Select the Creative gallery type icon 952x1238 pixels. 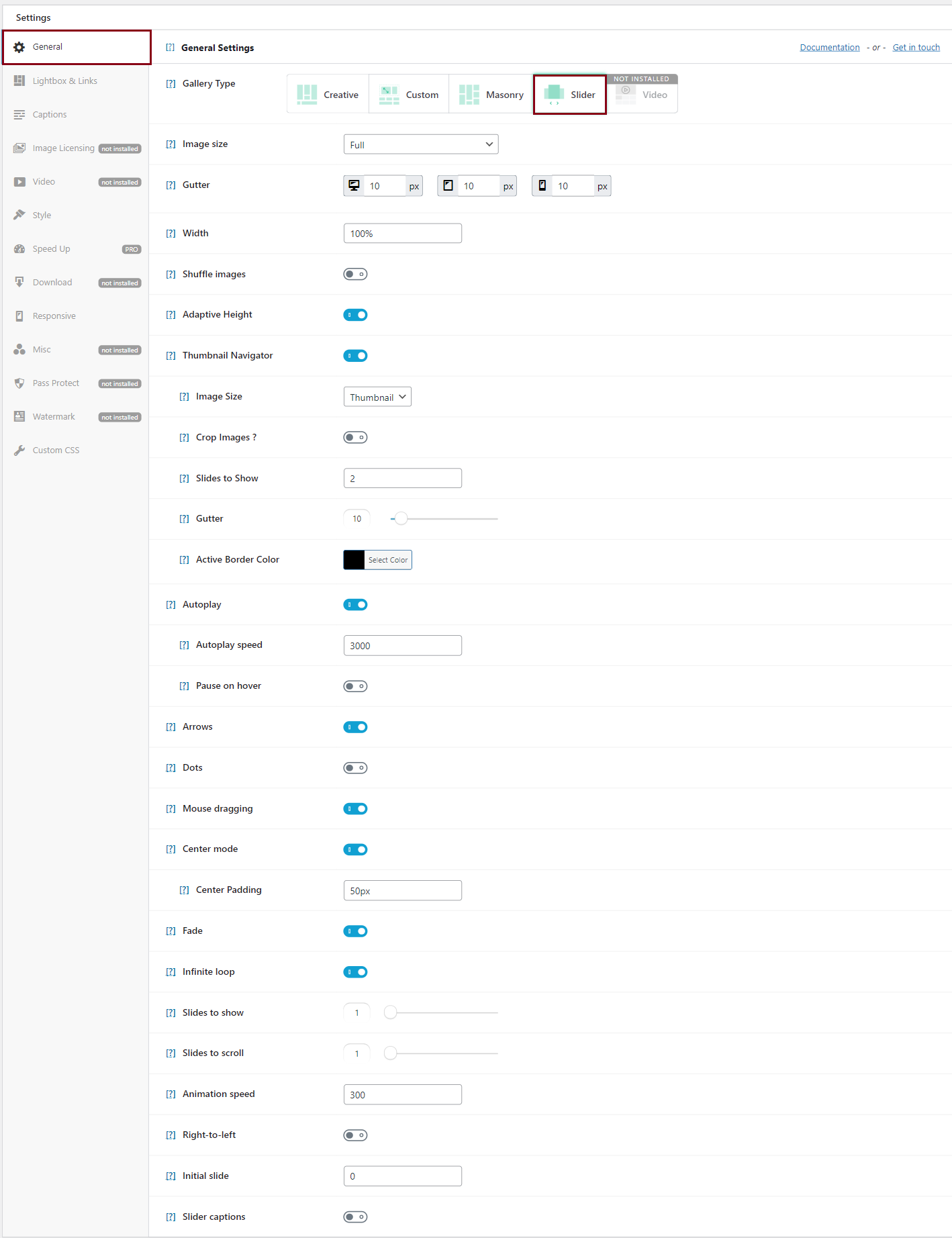point(307,95)
